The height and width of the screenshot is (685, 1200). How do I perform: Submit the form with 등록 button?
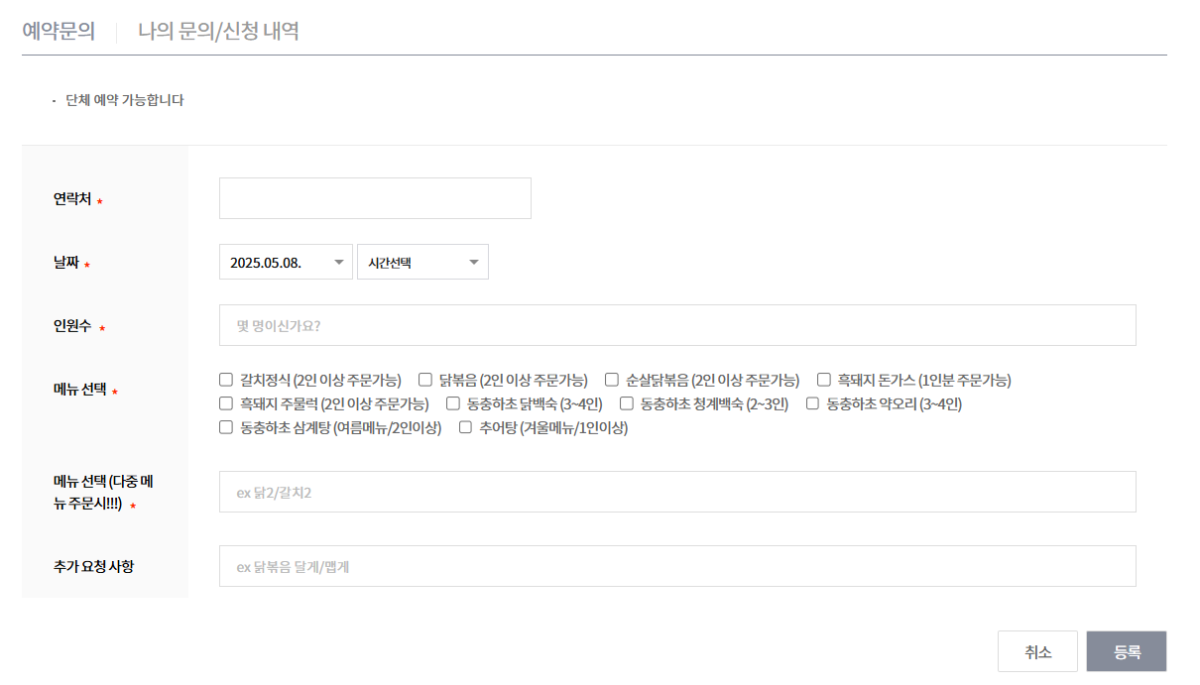click(1127, 652)
